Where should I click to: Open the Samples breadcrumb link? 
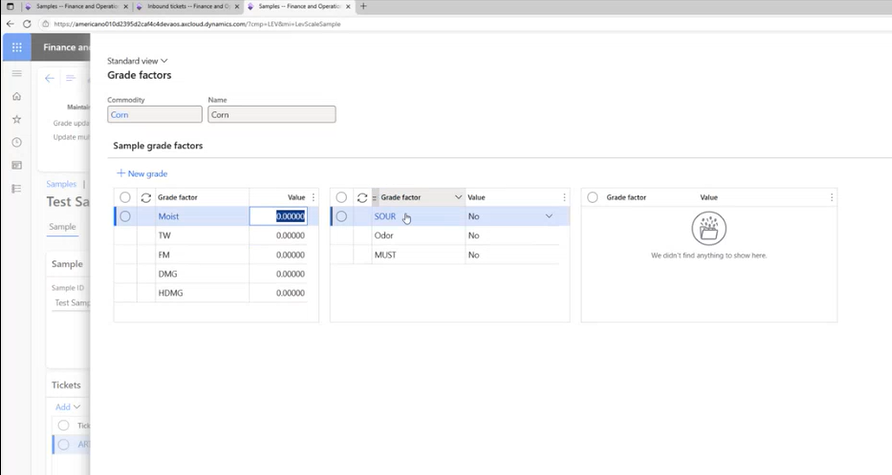tap(61, 184)
